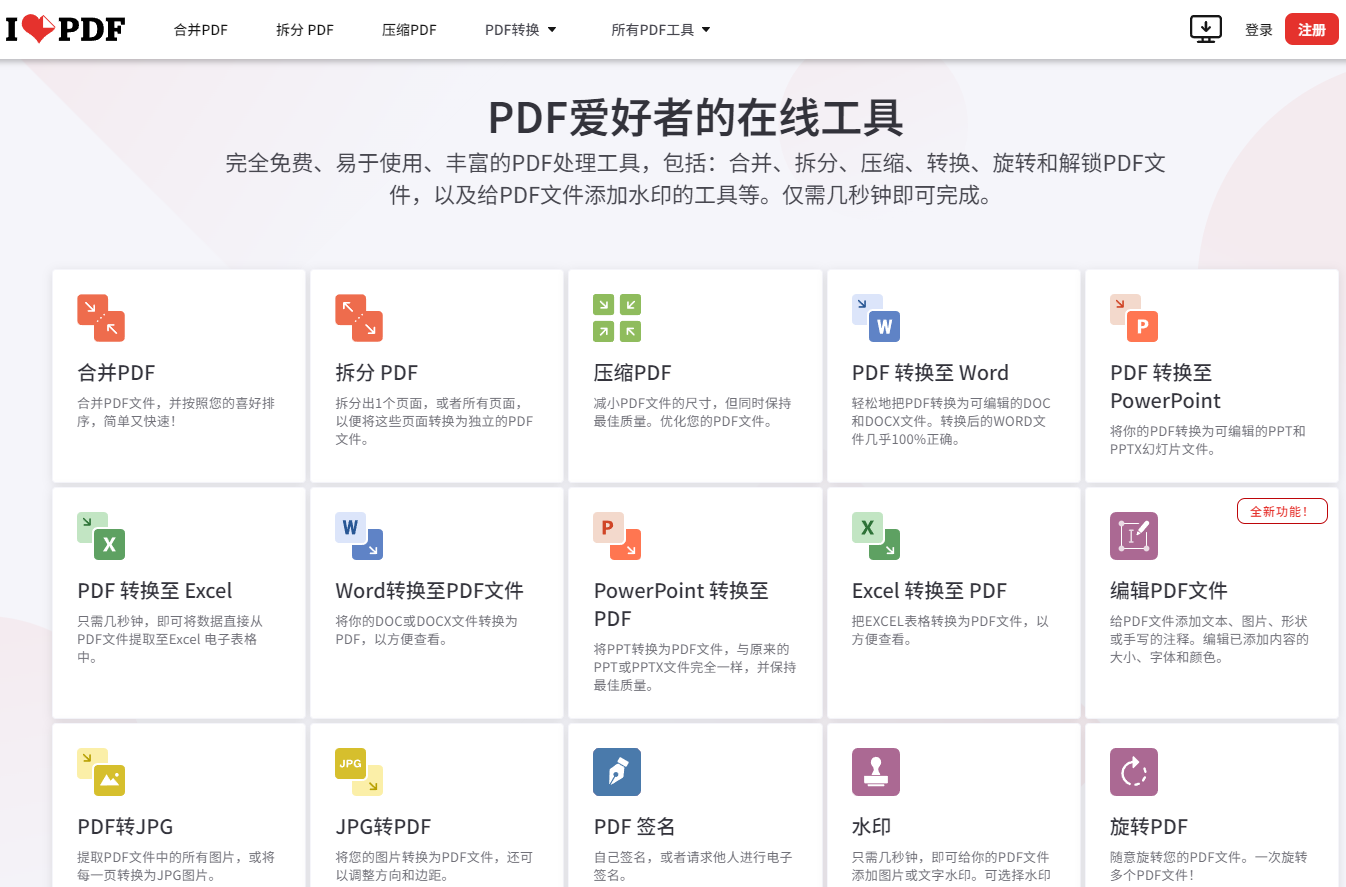This screenshot has width=1346, height=887.
Task: Click the heading 'PDF爱好者的在线工具'
Action: 696,118
